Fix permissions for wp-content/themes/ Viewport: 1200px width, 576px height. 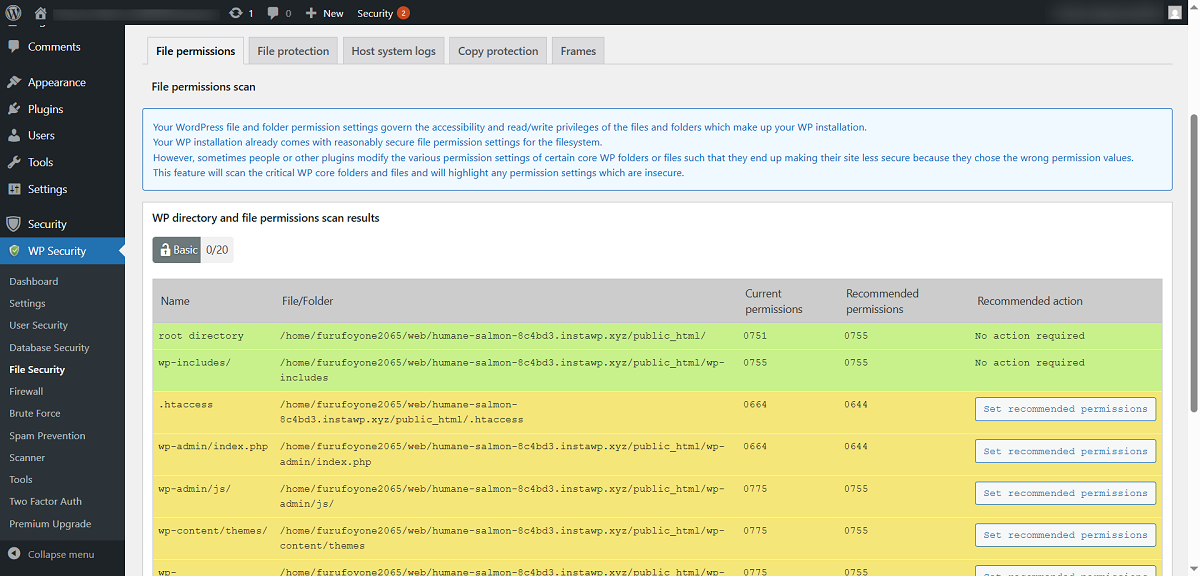tap(1065, 535)
